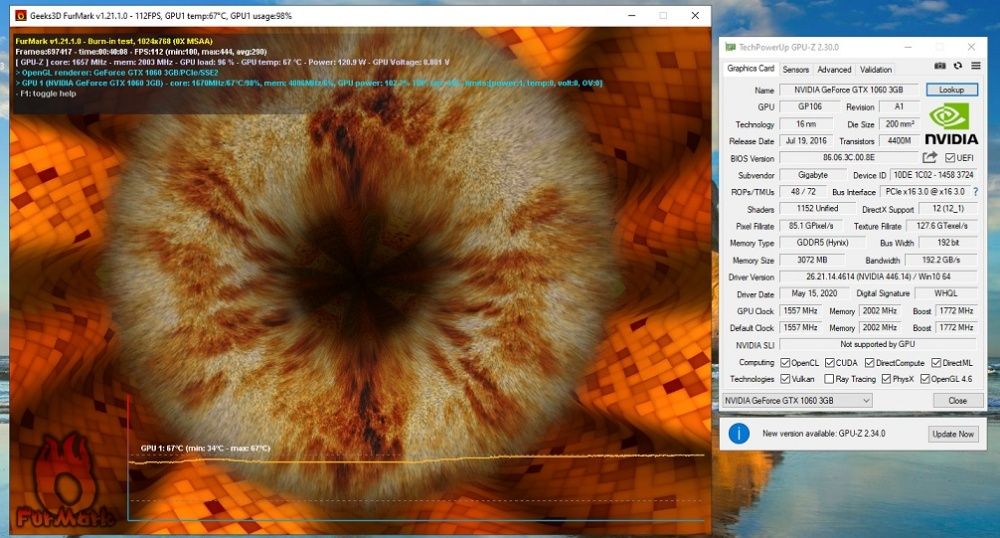Click the GPU-Z screenshot camera icon
Viewport: 1000px width, 538px height.
[x=940, y=66]
